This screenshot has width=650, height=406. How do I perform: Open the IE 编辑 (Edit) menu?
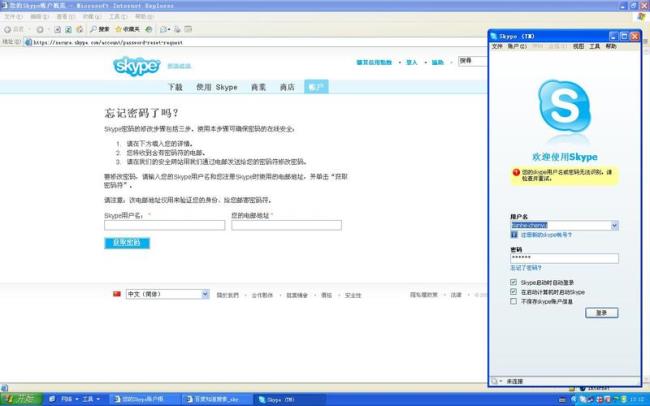(x=39, y=17)
